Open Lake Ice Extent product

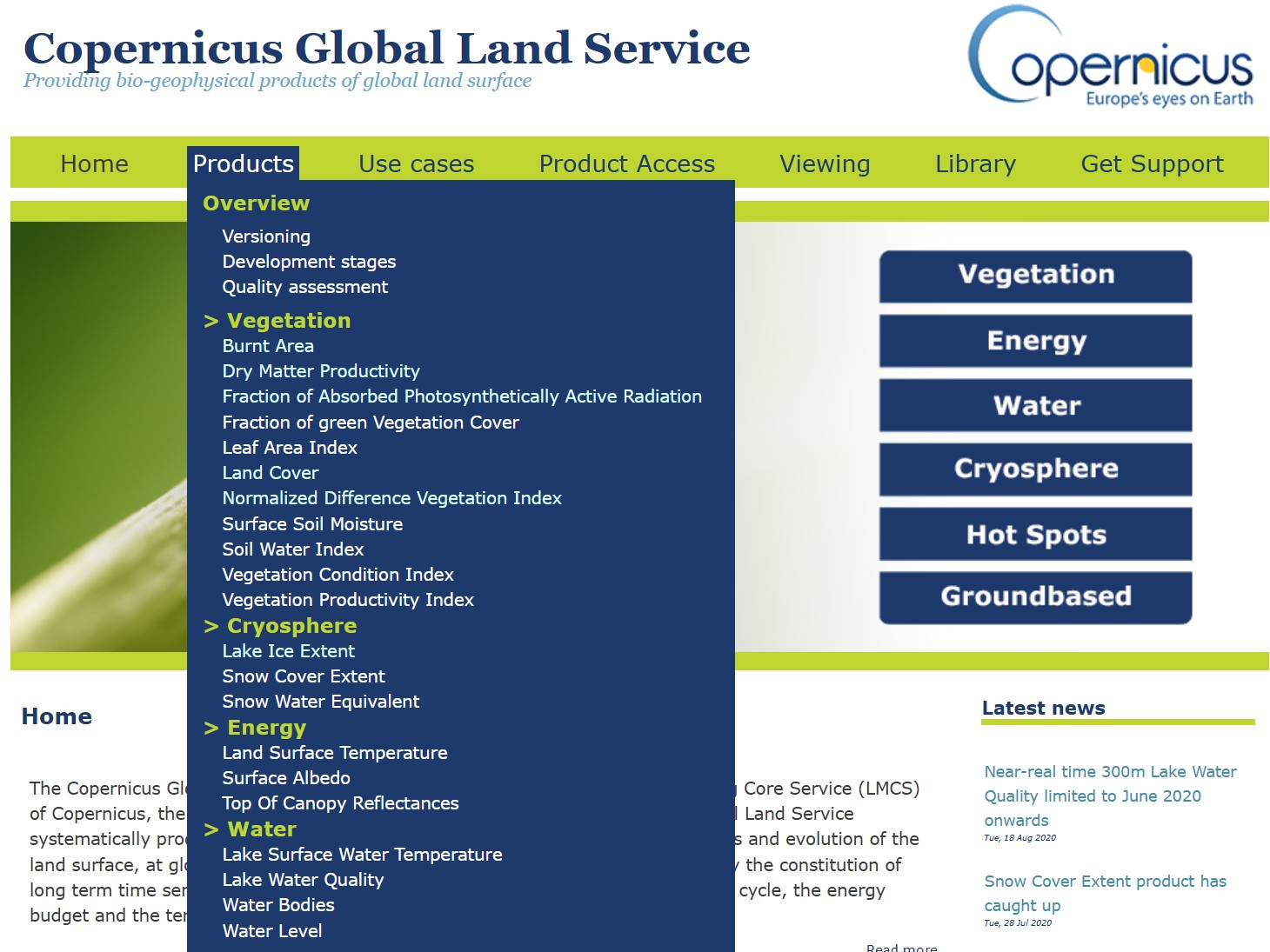289,651
